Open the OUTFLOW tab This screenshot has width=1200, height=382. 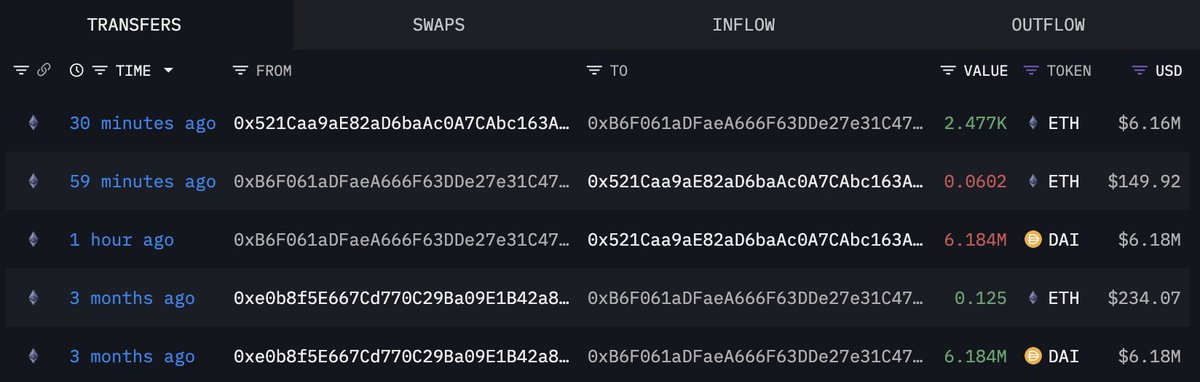[1048, 25]
